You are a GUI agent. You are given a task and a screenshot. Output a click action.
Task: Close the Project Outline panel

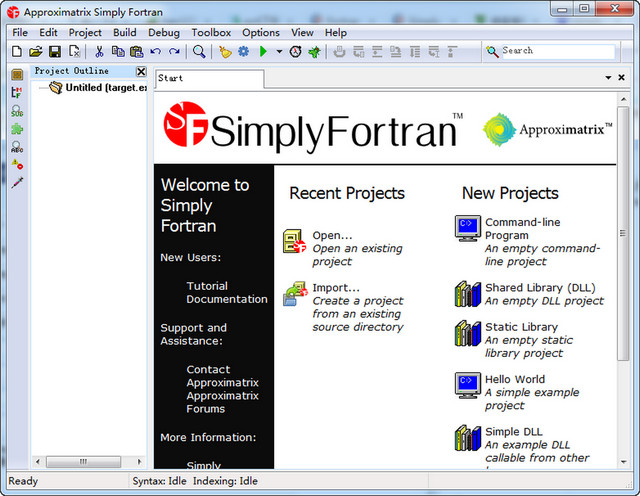click(141, 71)
